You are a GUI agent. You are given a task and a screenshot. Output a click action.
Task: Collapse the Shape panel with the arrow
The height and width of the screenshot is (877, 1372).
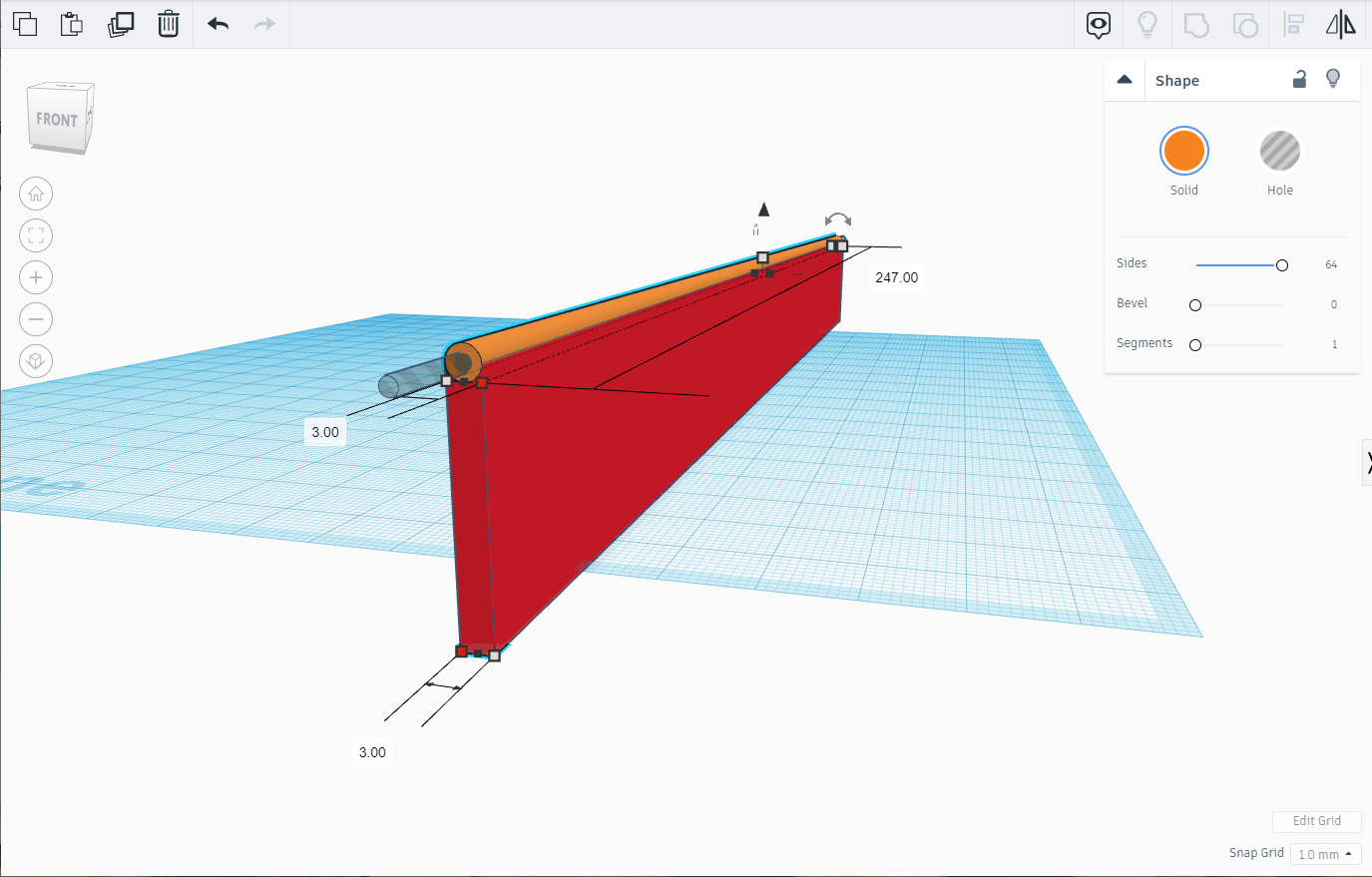[x=1125, y=80]
